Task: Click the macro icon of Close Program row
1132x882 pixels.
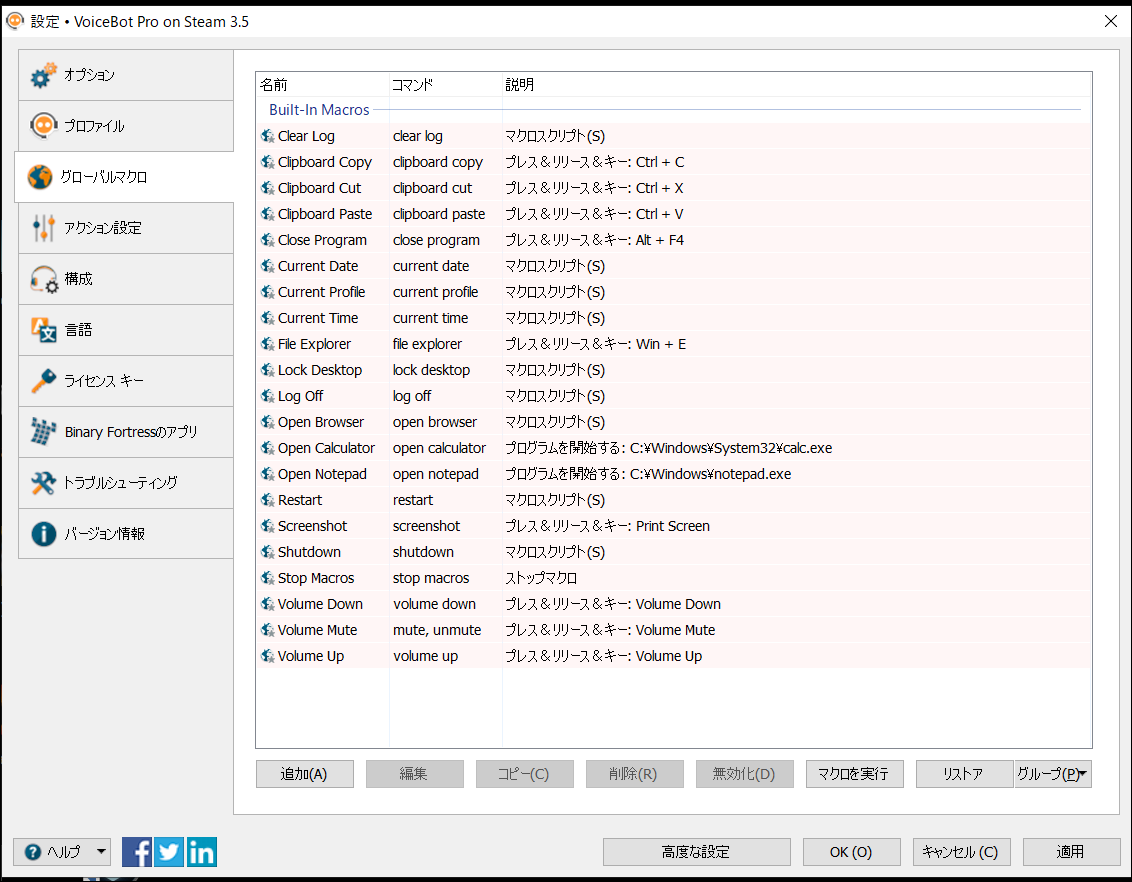Action: coord(268,240)
